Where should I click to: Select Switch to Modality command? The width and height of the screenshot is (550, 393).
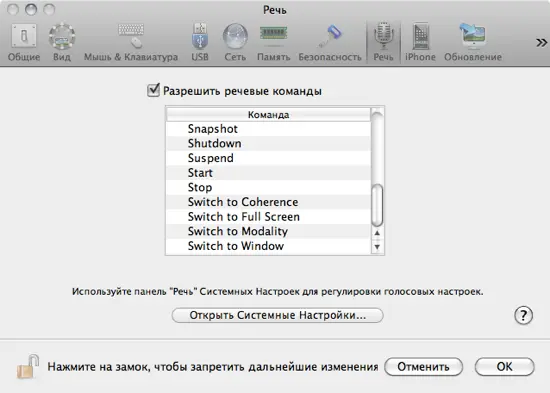(x=268, y=231)
